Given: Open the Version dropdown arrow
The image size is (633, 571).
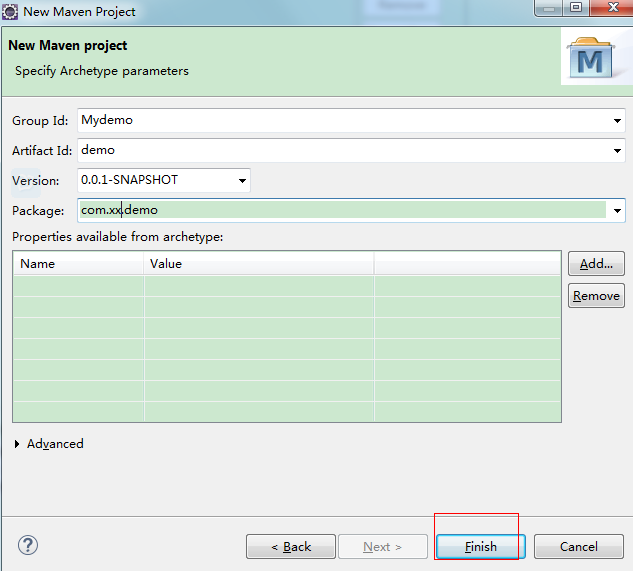Looking at the screenshot, I should 242,181.
